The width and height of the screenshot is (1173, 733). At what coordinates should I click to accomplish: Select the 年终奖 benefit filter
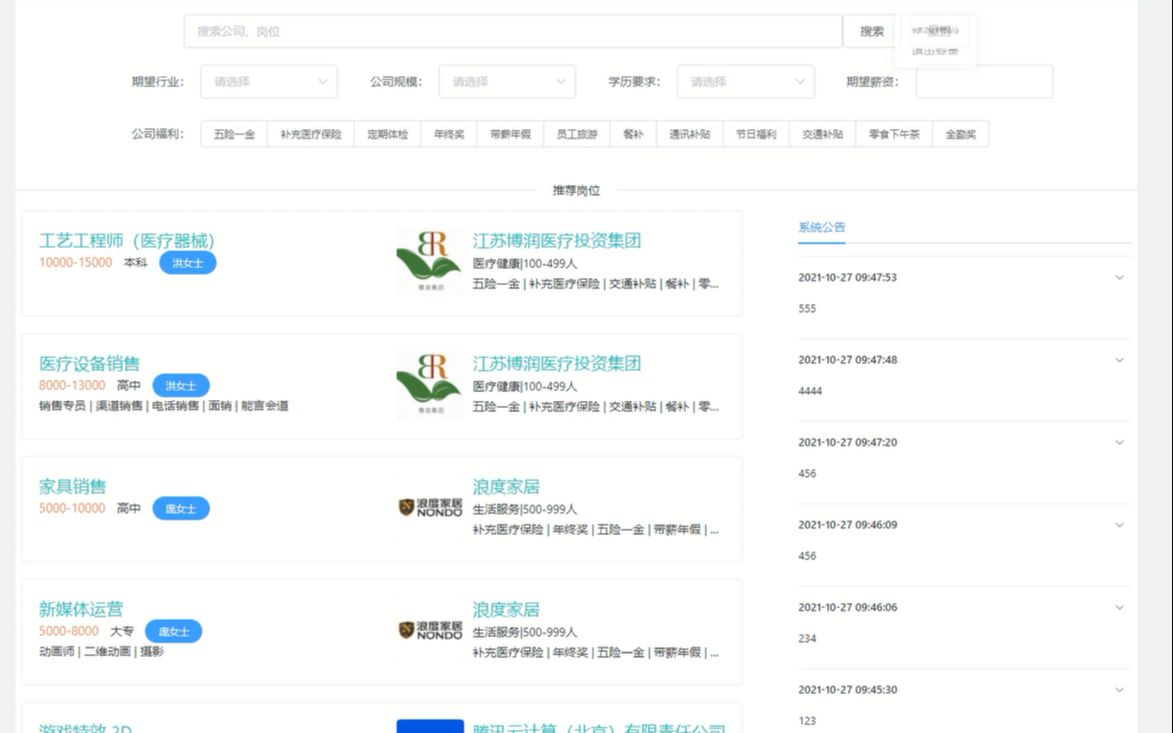click(449, 132)
